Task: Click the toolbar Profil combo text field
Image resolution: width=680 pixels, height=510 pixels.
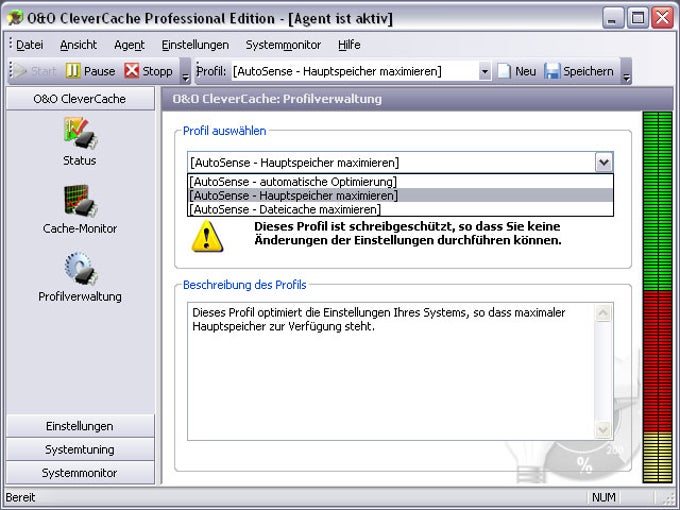Action: (x=355, y=71)
